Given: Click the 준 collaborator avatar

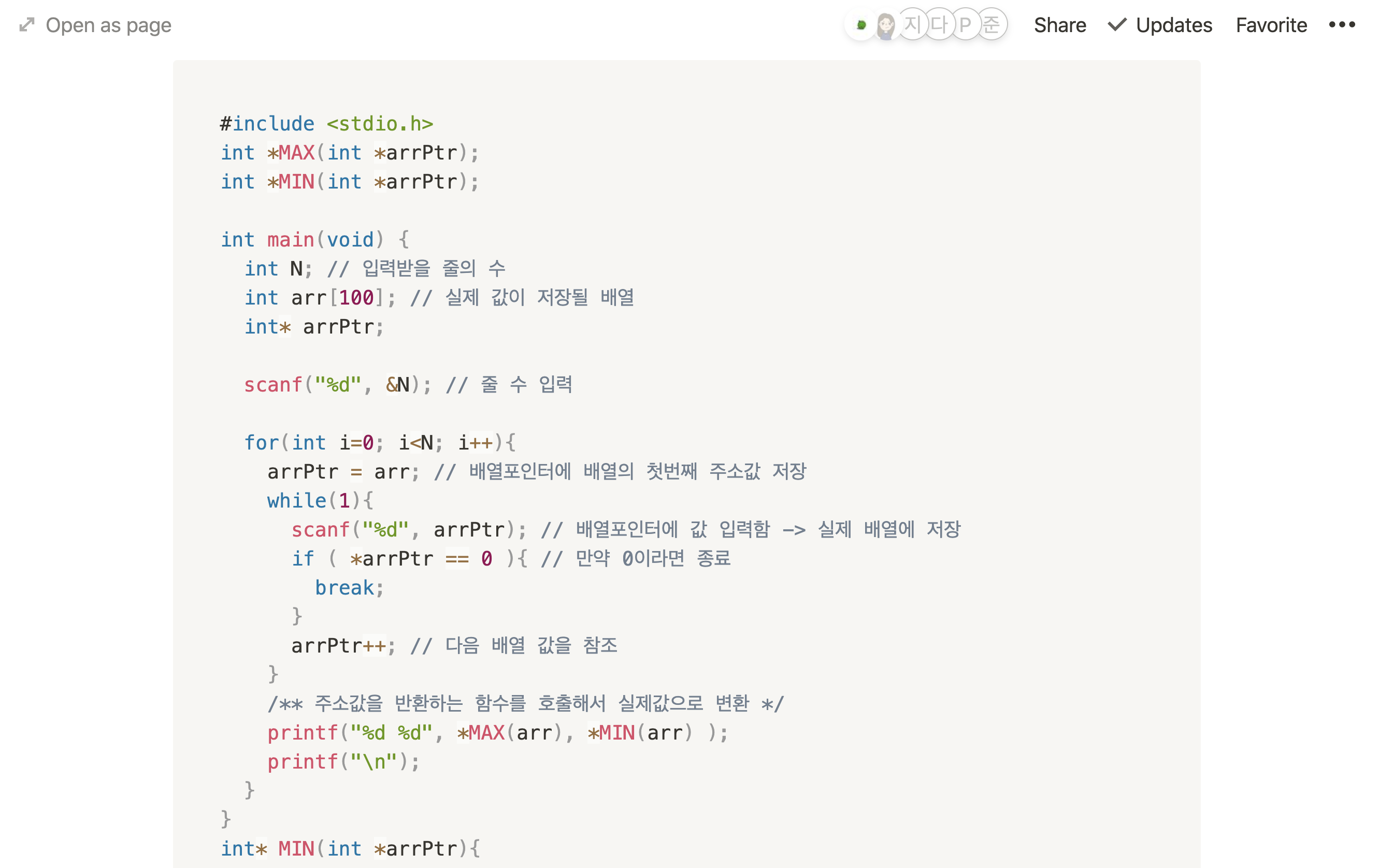Looking at the screenshot, I should pos(992,25).
